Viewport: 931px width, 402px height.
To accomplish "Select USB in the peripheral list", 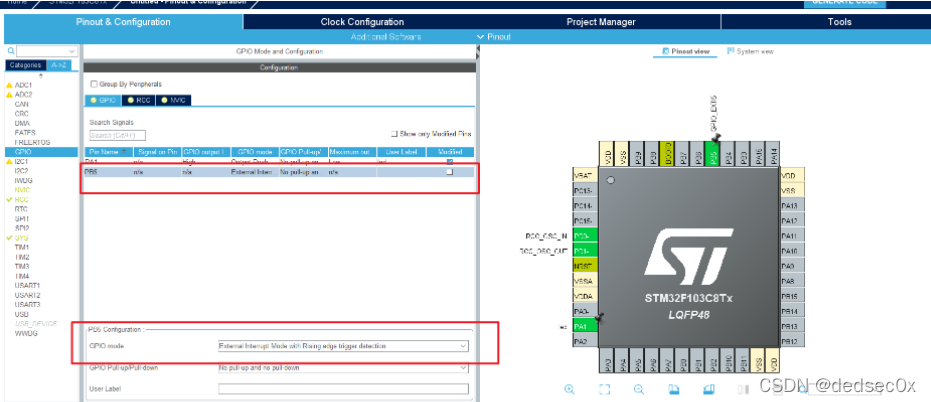I will pos(21,314).
